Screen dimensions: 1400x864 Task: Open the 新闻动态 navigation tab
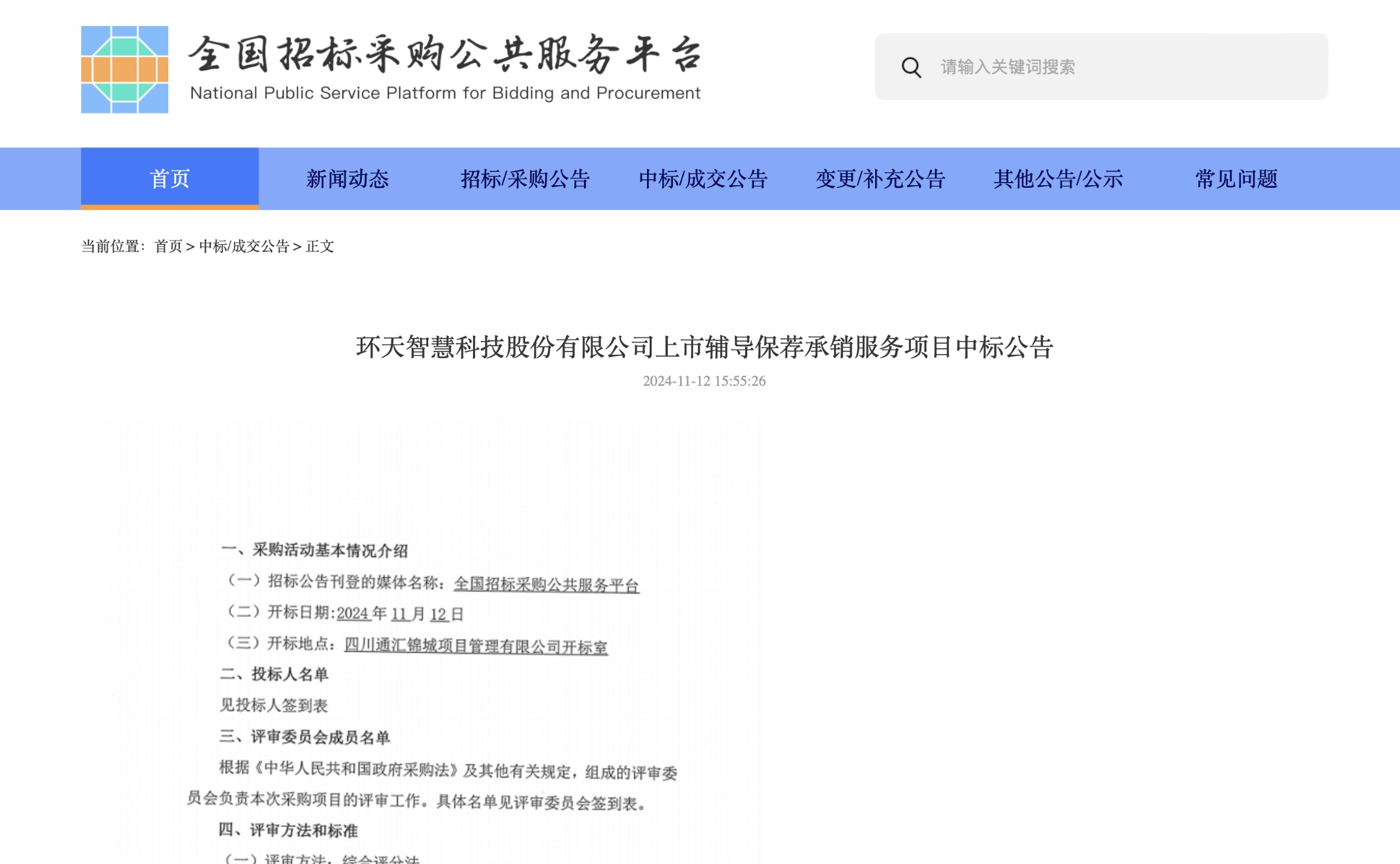coord(348,179)
